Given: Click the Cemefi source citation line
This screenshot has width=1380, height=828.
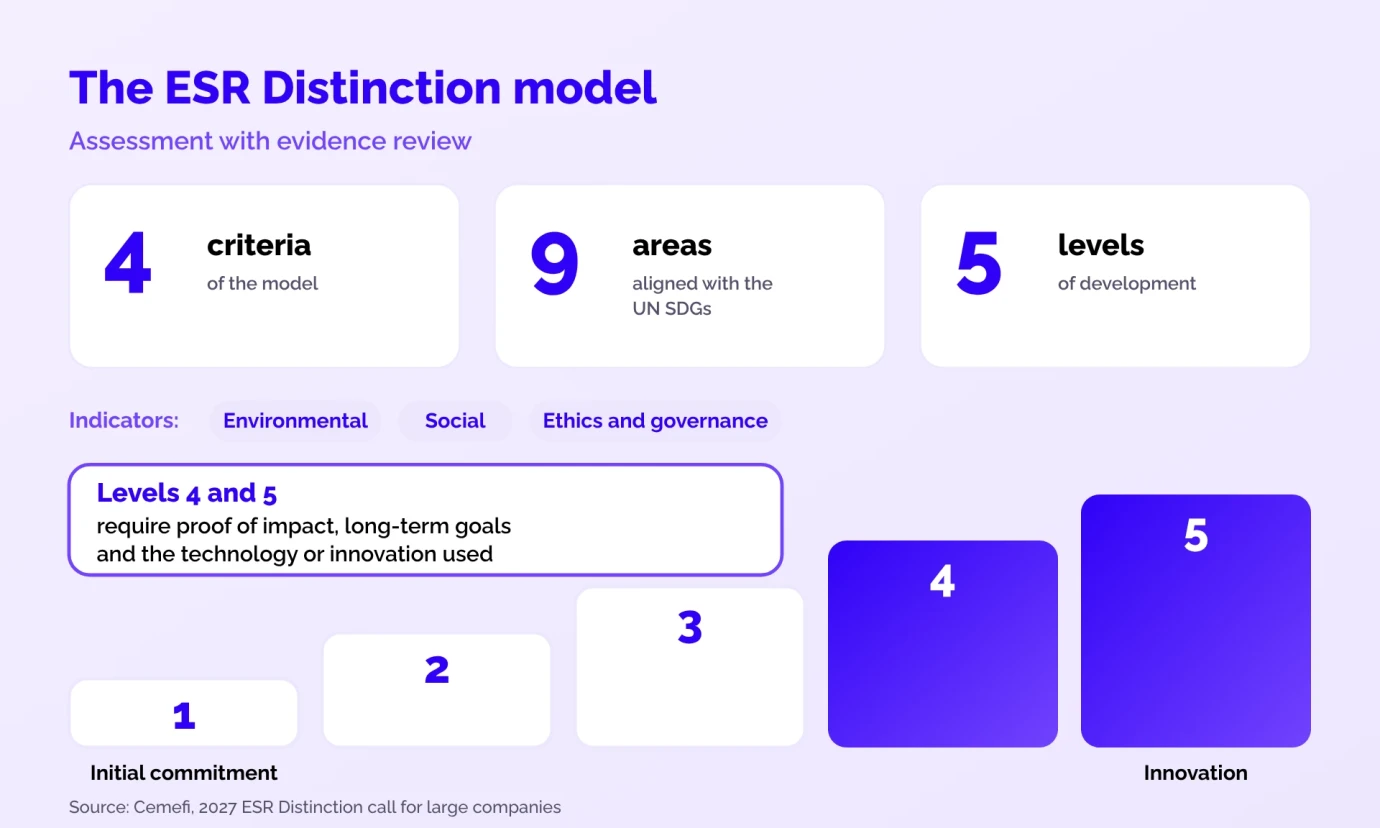Looking at the screenshot, I should click(x=315, y=807).
